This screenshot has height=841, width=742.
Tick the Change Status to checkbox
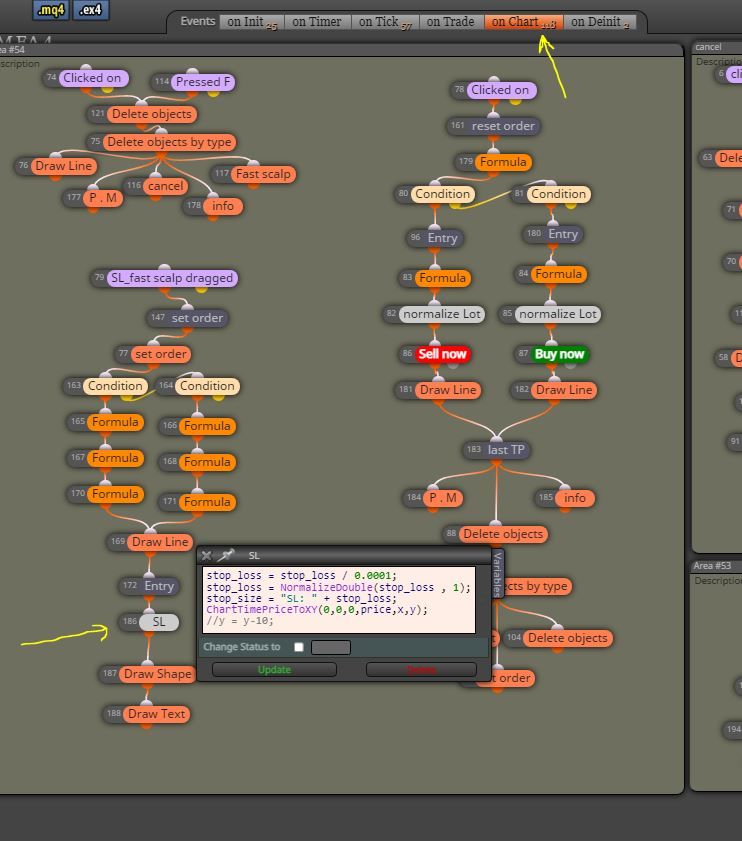299,647
